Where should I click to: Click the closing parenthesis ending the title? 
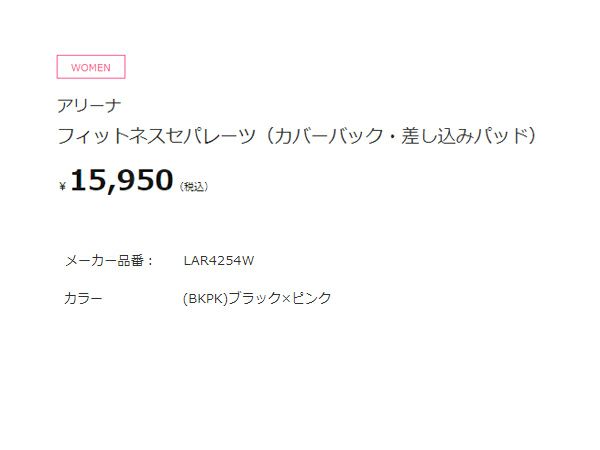click(532, 135)
